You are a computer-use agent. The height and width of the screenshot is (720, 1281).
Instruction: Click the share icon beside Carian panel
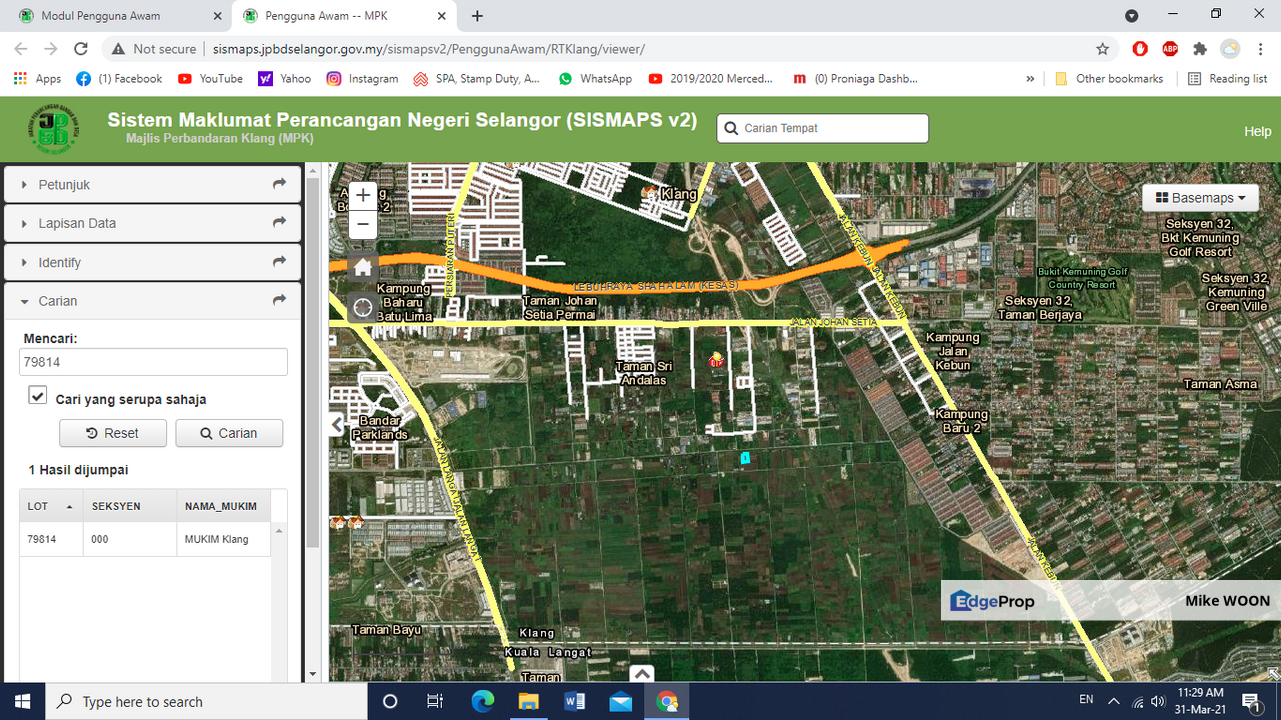tap(278, 301)
